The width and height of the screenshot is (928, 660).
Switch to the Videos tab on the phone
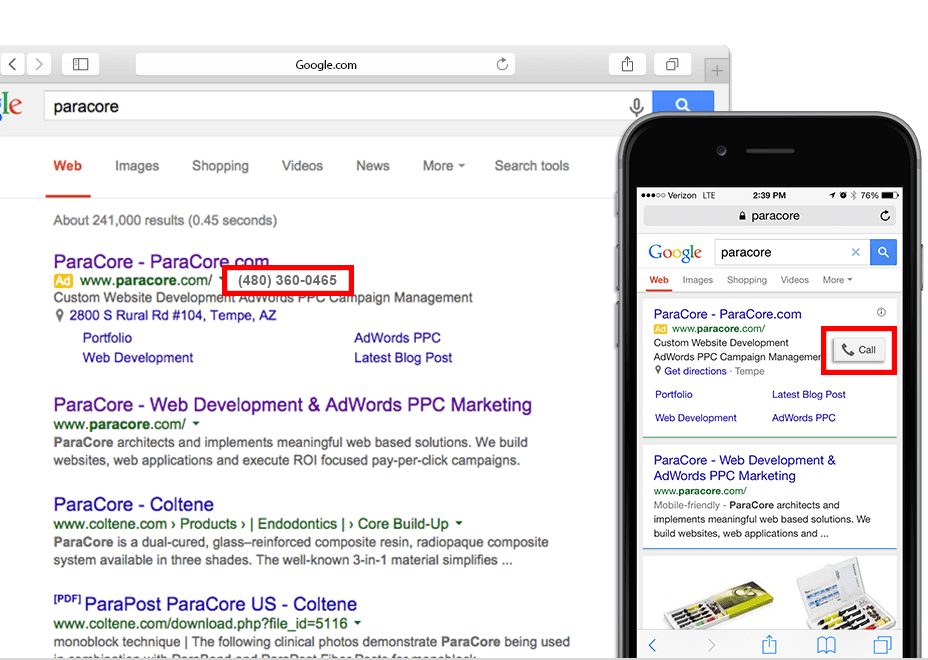click(x=794, y=280)
